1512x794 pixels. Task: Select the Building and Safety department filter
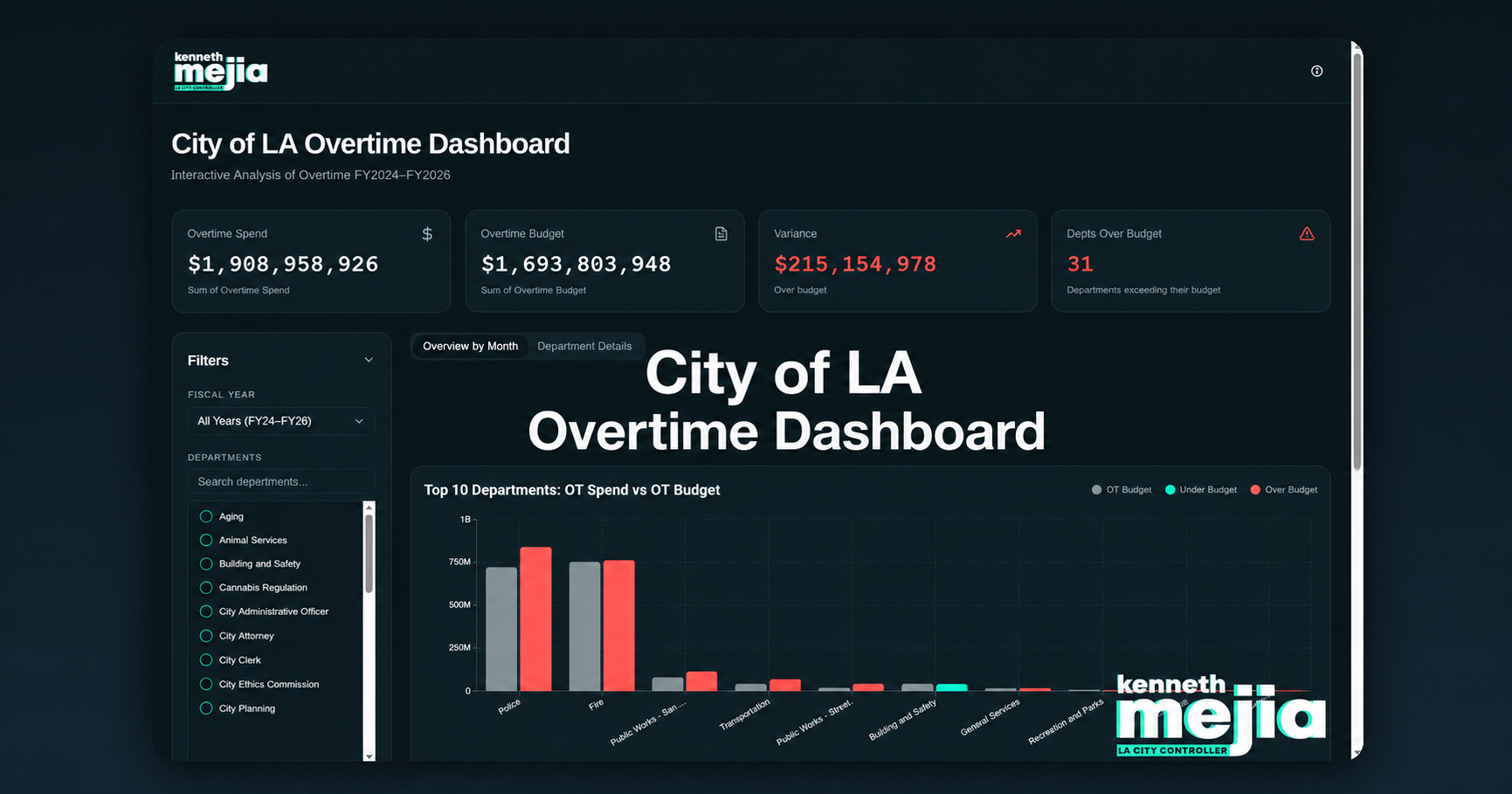(206, 564)
